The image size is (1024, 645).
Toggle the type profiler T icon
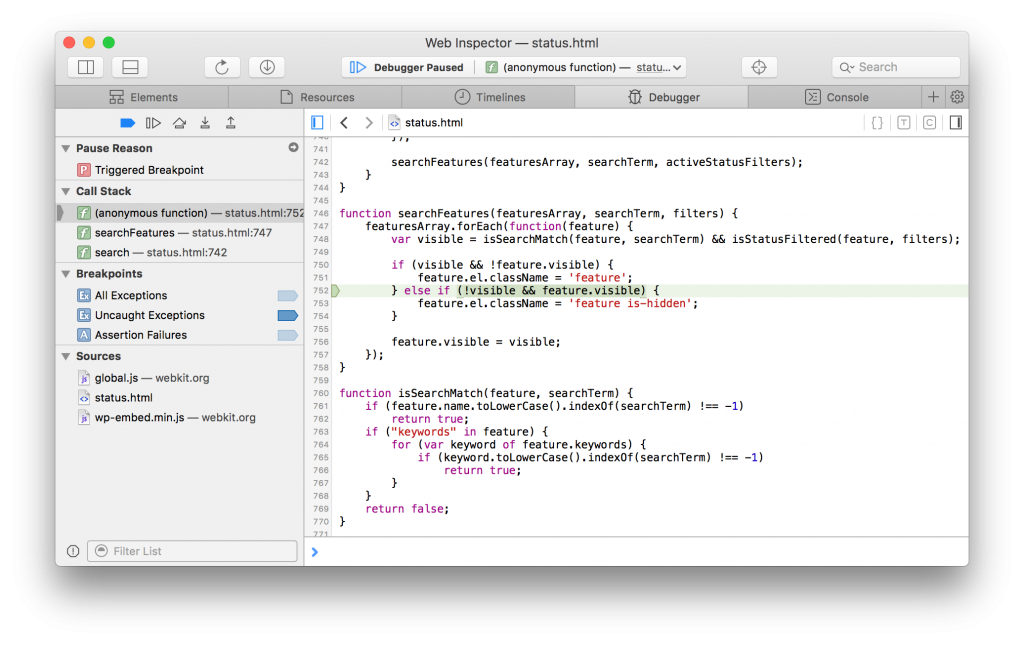tap(906, 121)
